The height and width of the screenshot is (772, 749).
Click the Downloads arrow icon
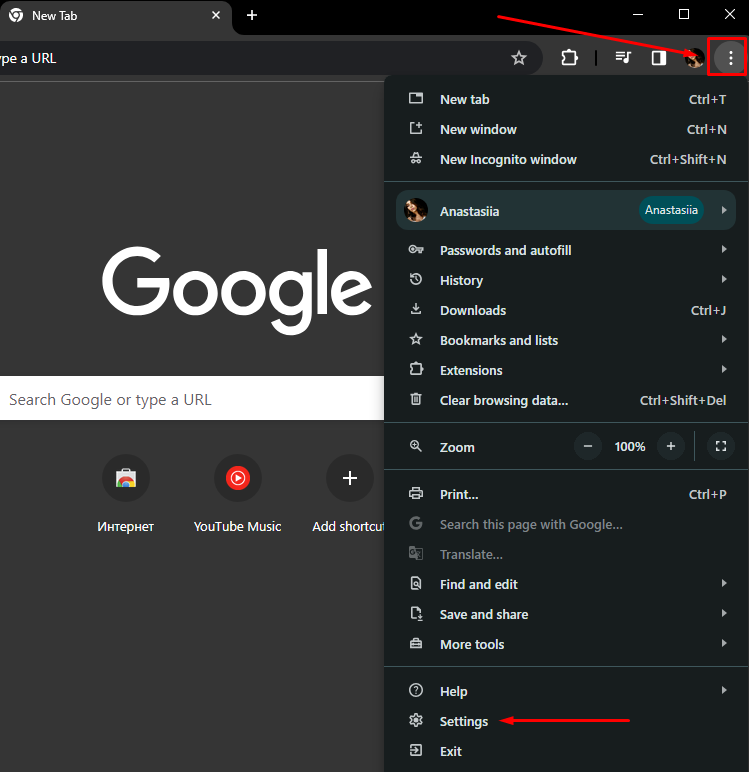[416, 309]
